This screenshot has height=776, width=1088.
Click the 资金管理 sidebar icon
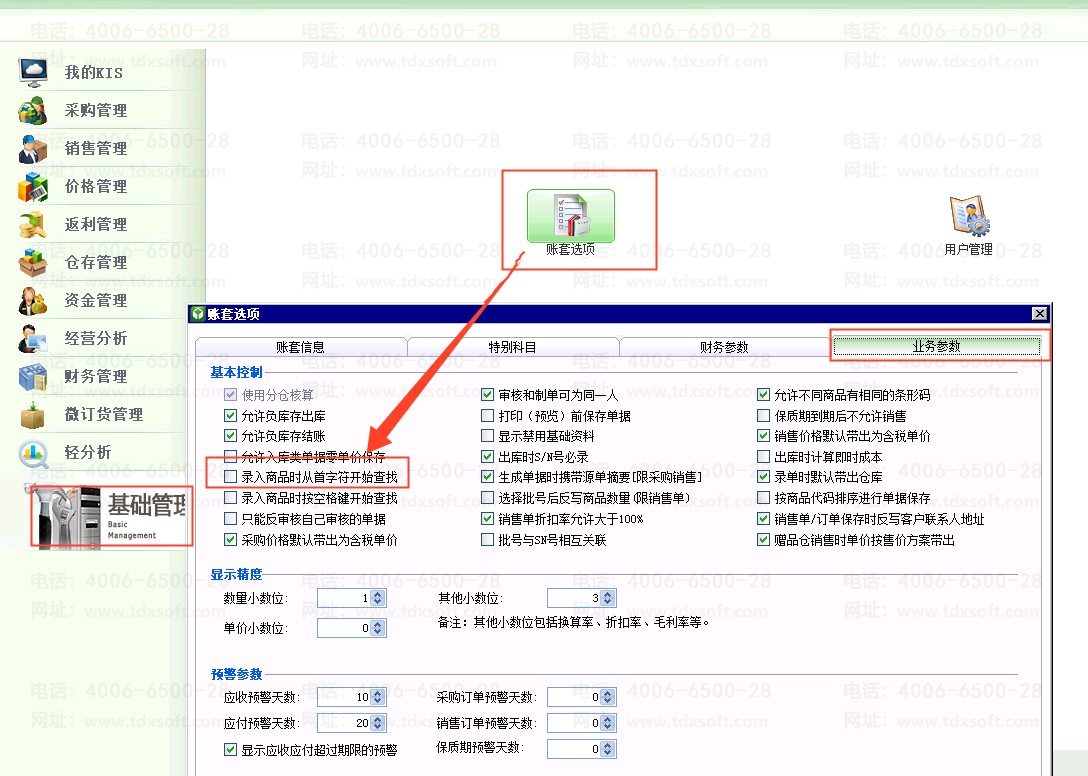33,300
